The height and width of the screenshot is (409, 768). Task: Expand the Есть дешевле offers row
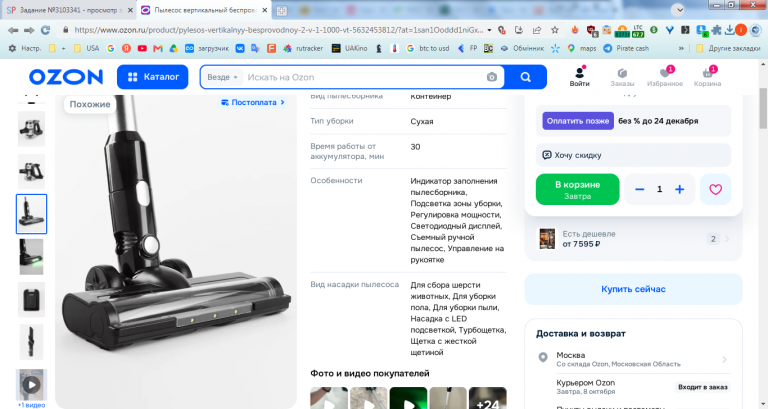coord(633,239)
